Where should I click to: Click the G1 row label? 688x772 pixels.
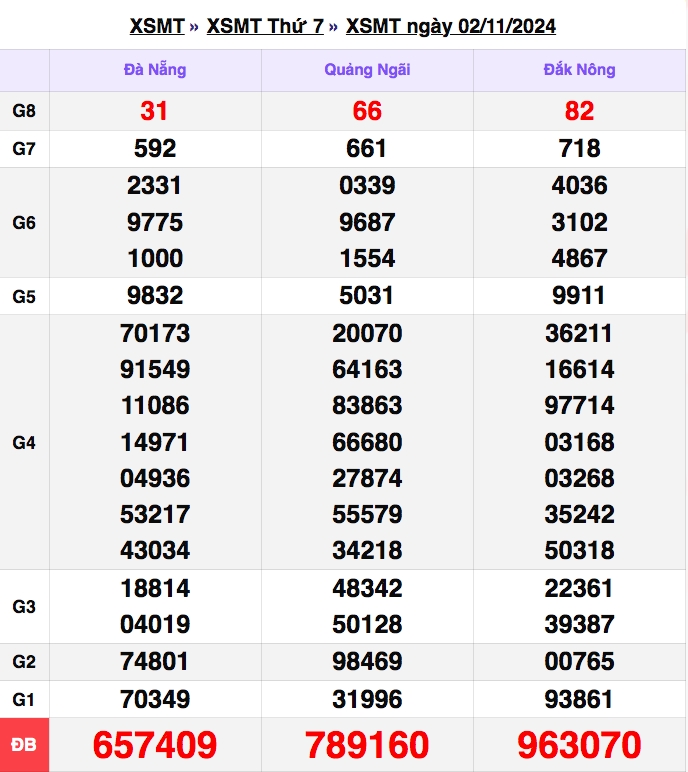click(24, 700)
